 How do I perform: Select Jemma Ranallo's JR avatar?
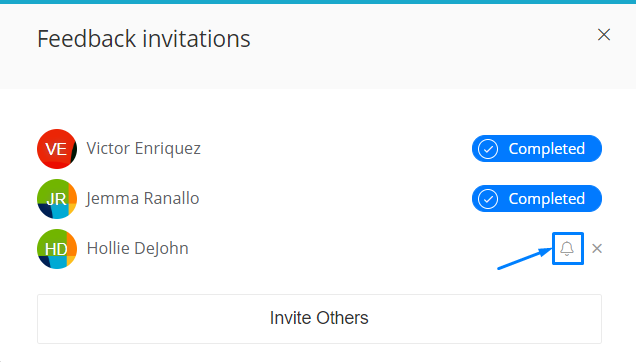tap(57, 199)
